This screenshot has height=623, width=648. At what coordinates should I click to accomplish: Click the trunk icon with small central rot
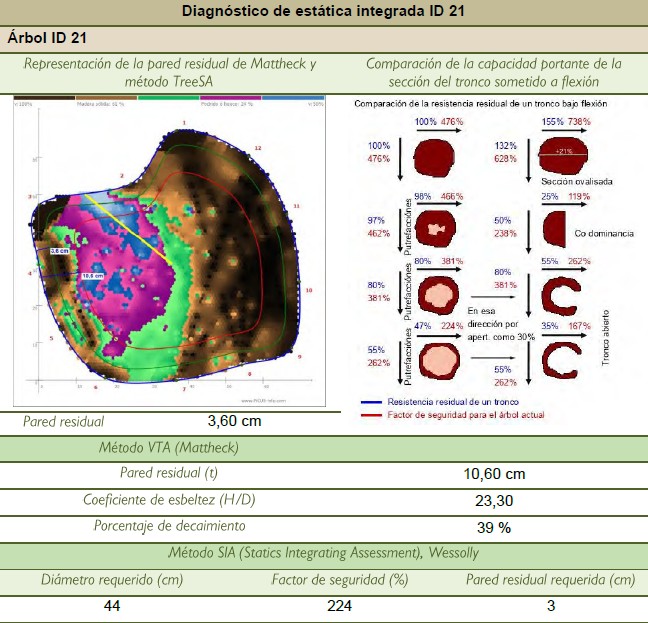click(x=434, y=228)
